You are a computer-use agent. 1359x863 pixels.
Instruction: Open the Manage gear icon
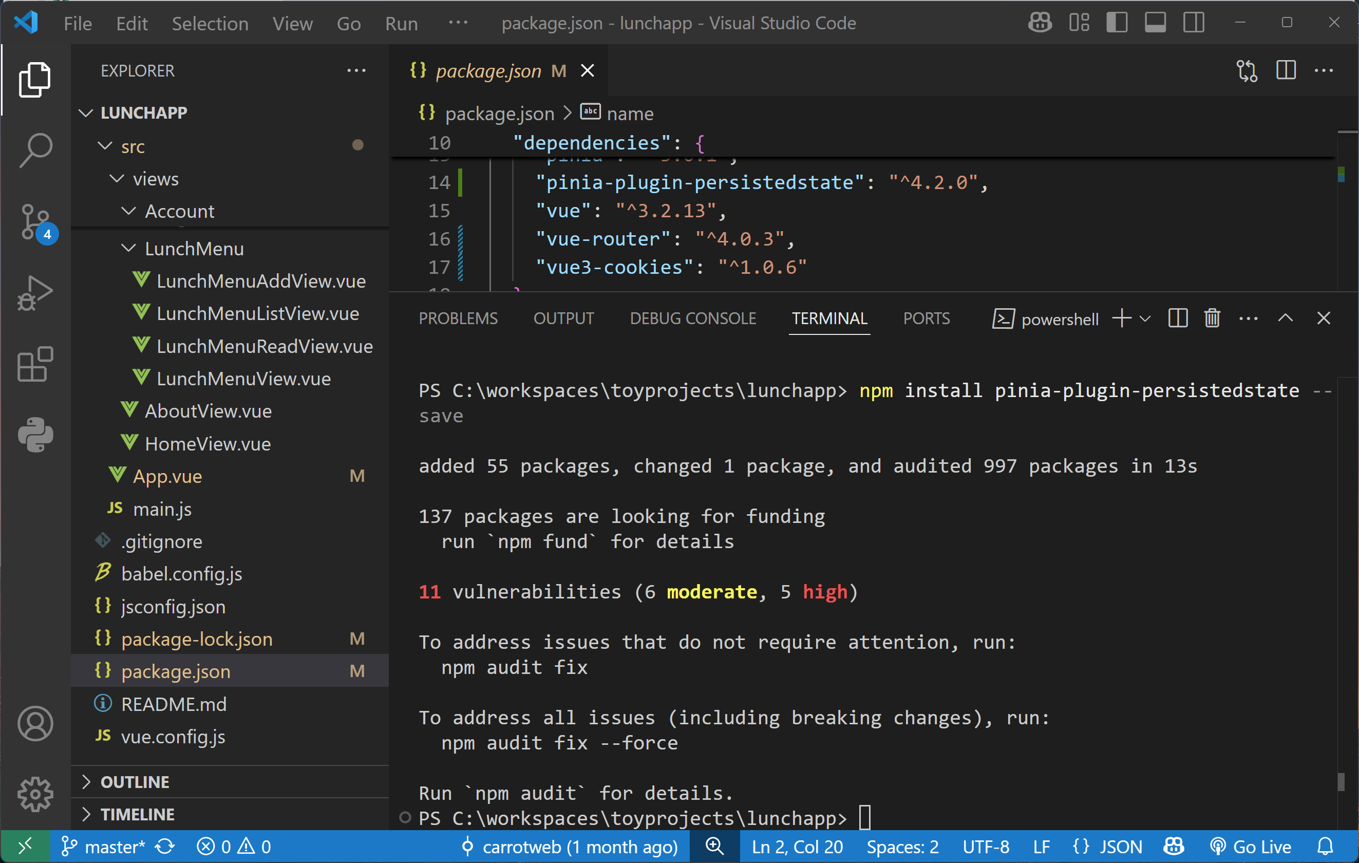[x=35, y=794]
